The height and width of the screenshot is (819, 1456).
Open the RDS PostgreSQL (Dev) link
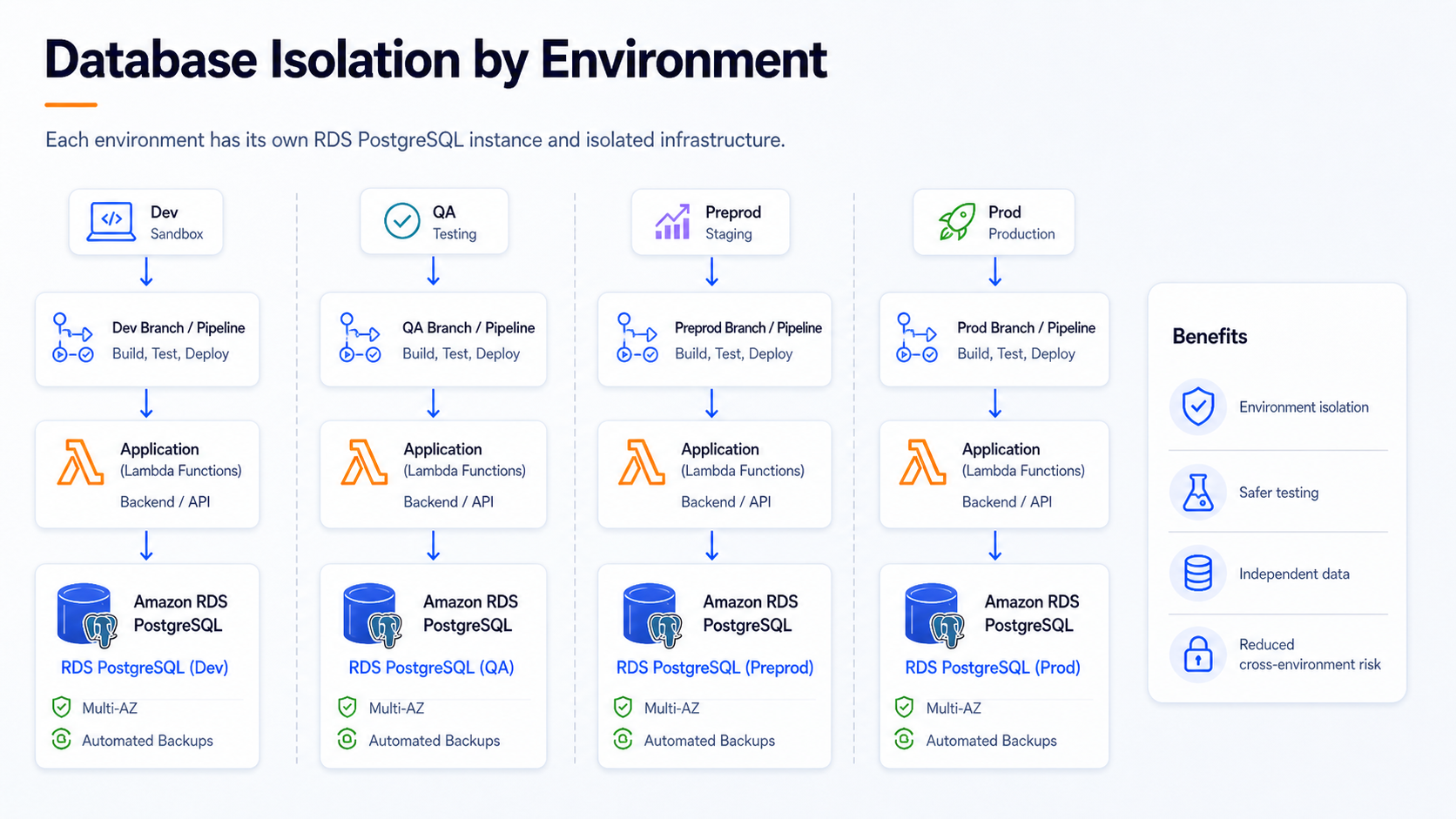pyautogui.click(x=145, y=668)
